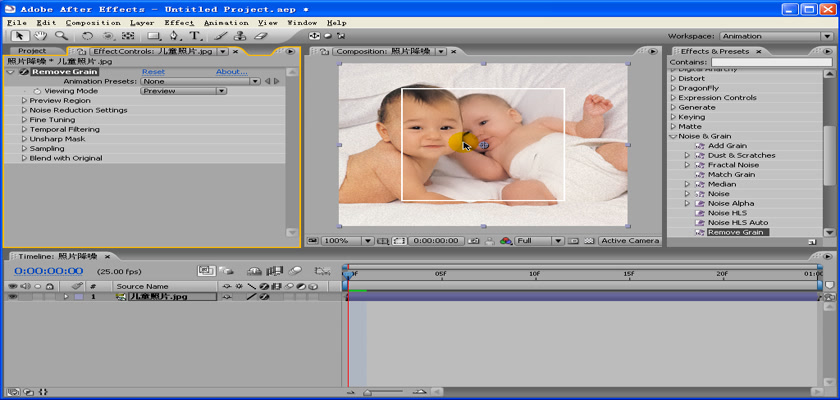This screenshot has width=840, height=400.
Task: Expand the Temporal Filtering group
Action: (x=24, y=130)
